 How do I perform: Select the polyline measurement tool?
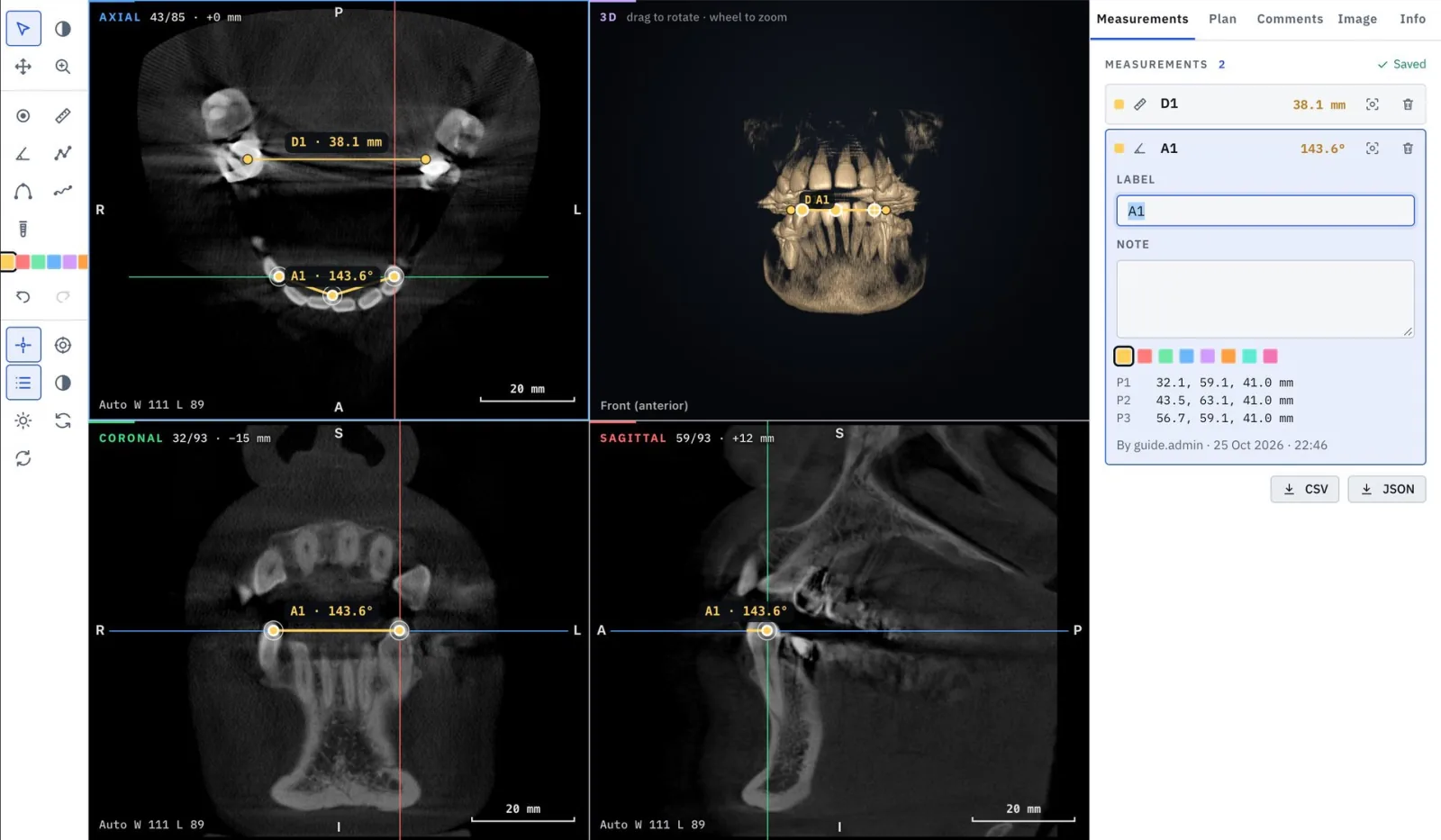tap(63, 154)
